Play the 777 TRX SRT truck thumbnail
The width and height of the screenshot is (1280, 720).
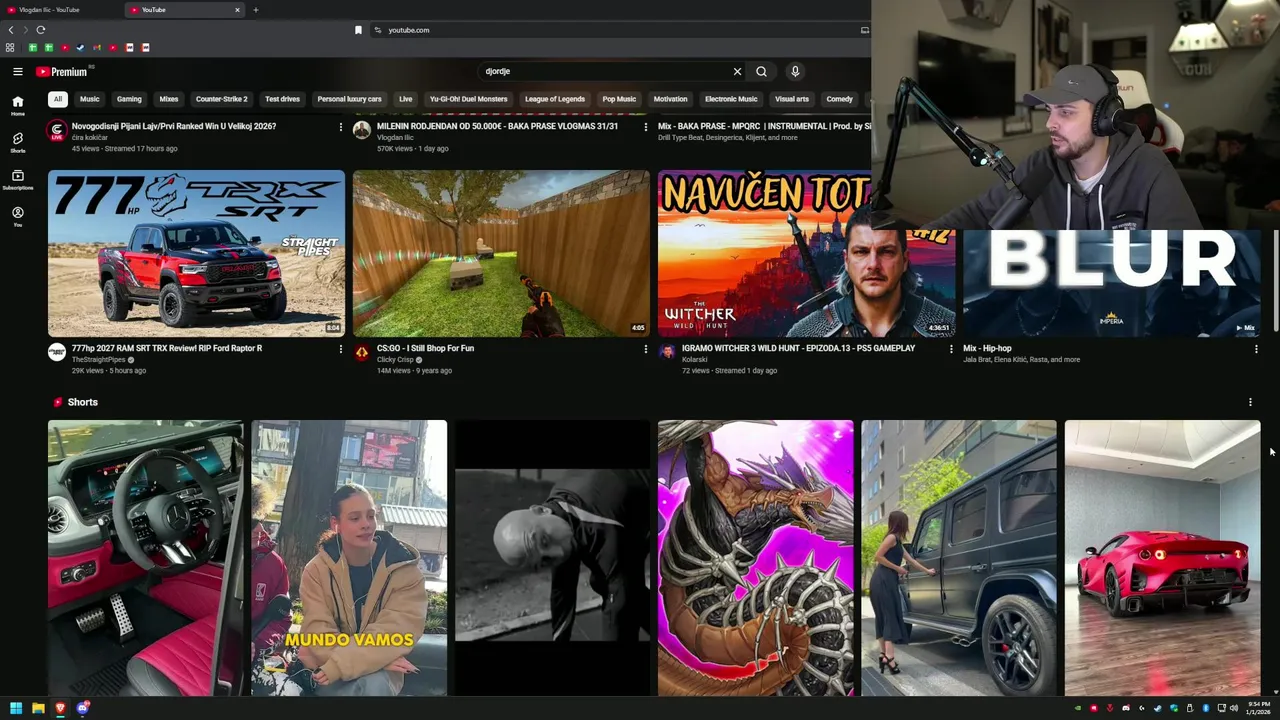pyautogui.click(x=196, y=253)
